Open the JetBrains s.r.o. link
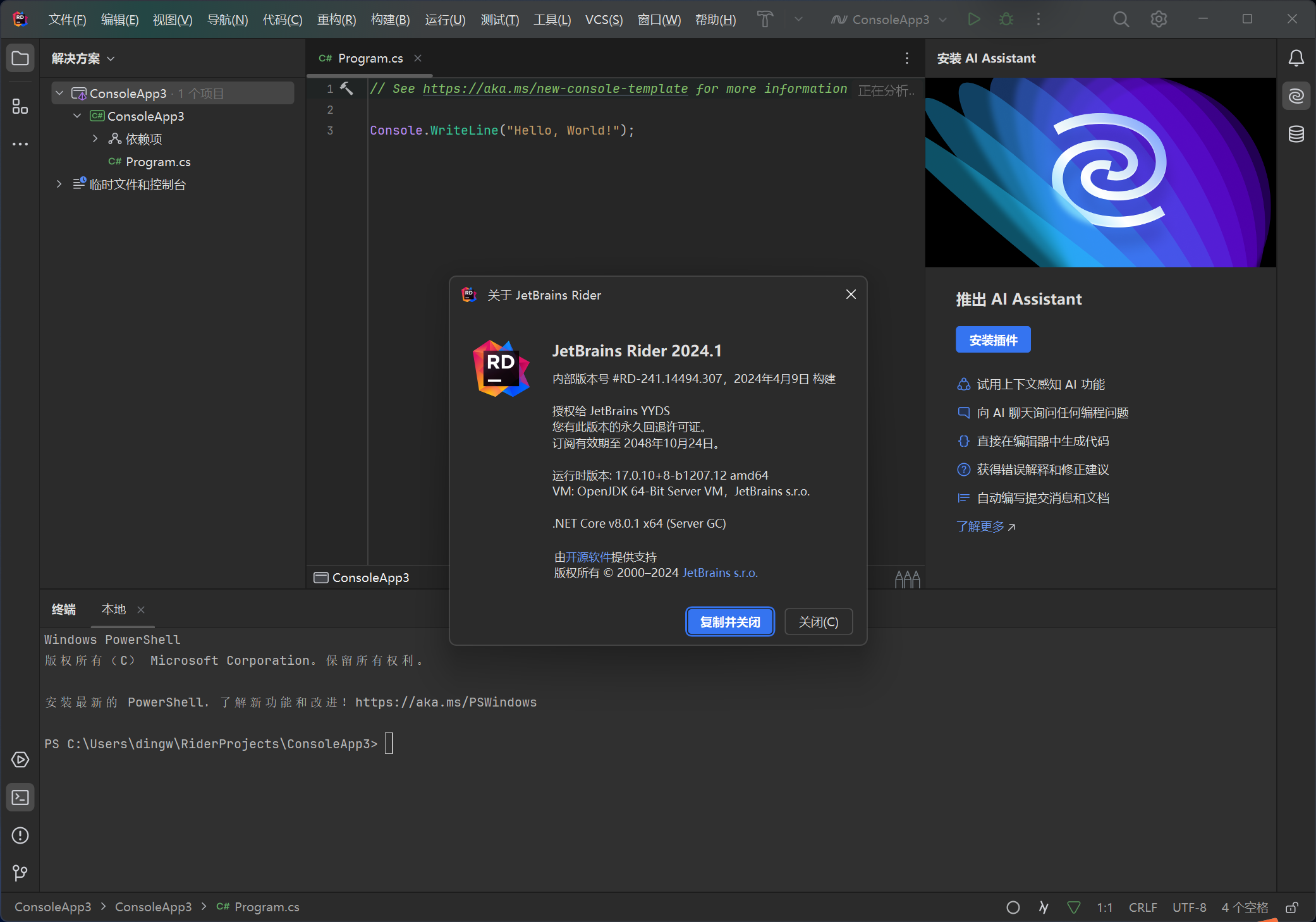This screenshot has height=922, width=1316. coord(720,573)
